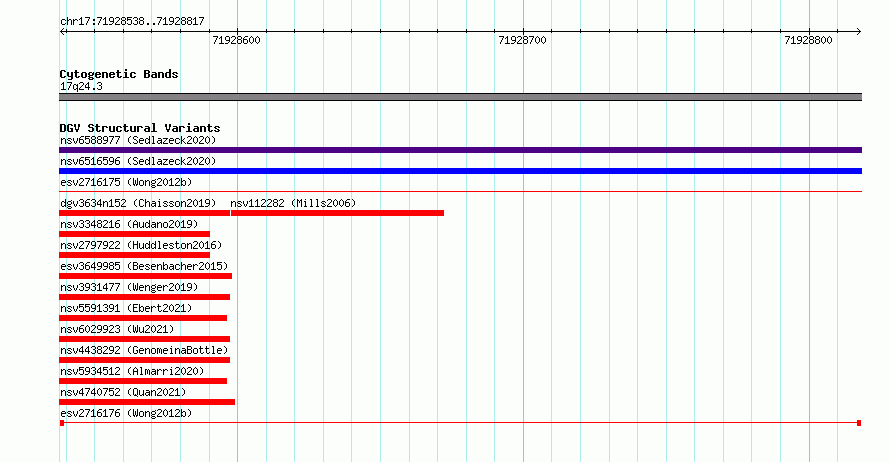The width and height of the screenshot is (890, 462).
Task: Click the red bar under nsv5591391
Action: click(143, 318)
